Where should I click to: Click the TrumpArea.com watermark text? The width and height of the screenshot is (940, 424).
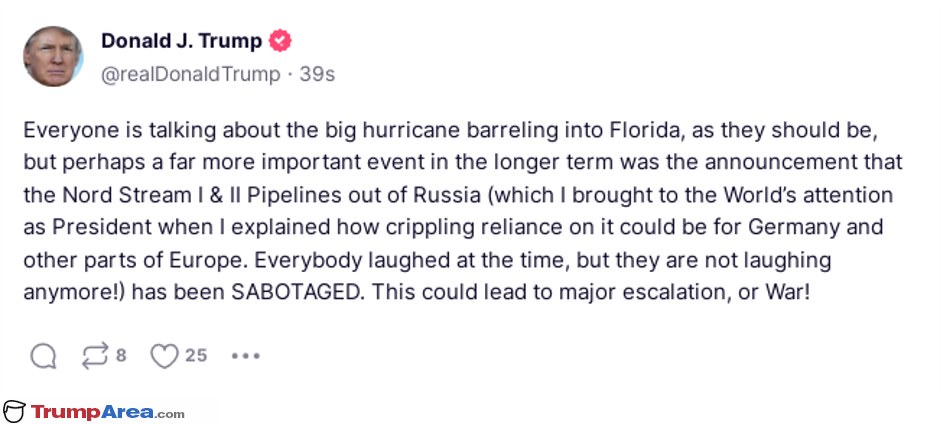coord(107,412)
